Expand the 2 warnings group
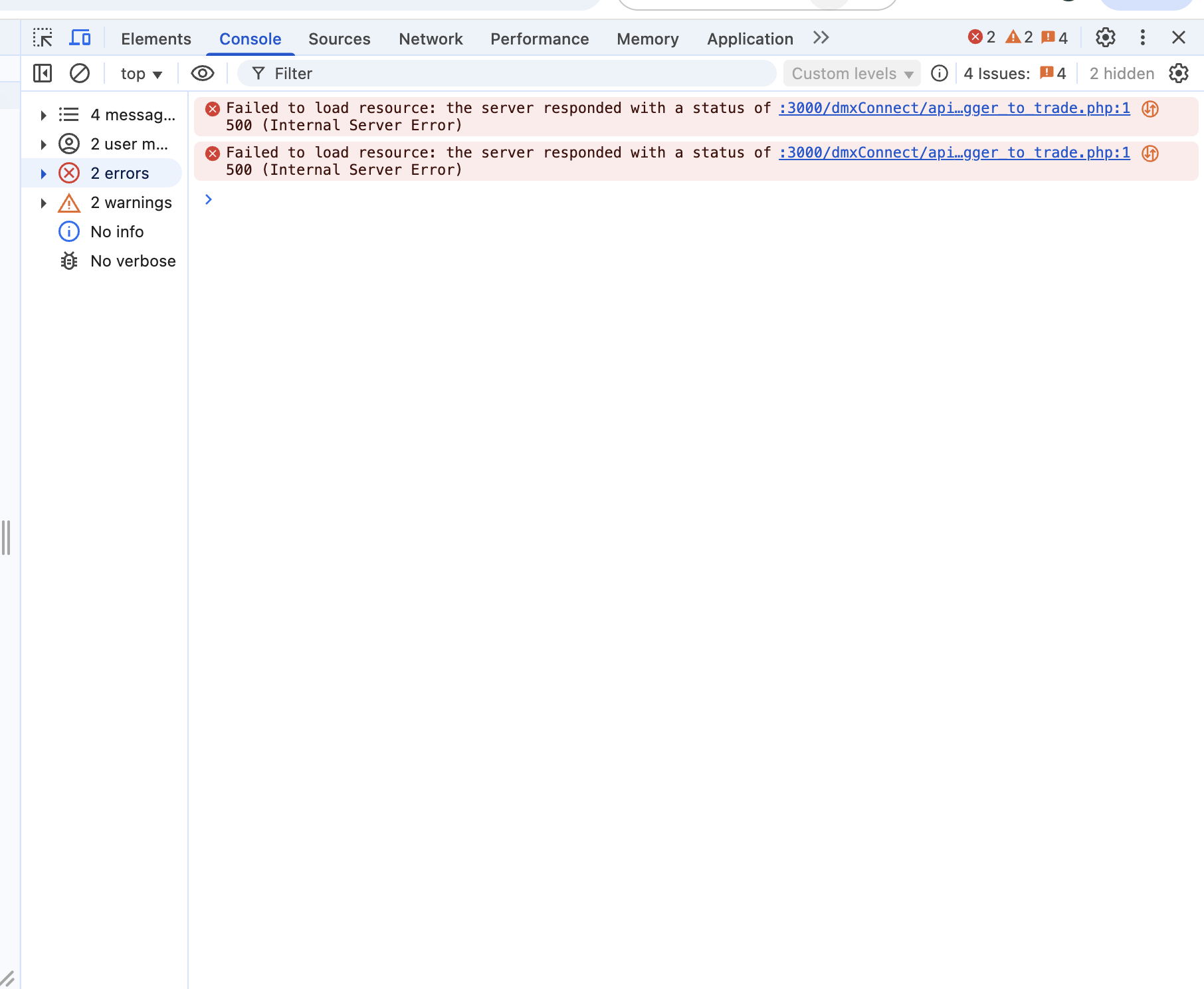The height and width of the screenshot is (989, 1204). [x=44, y=203]
